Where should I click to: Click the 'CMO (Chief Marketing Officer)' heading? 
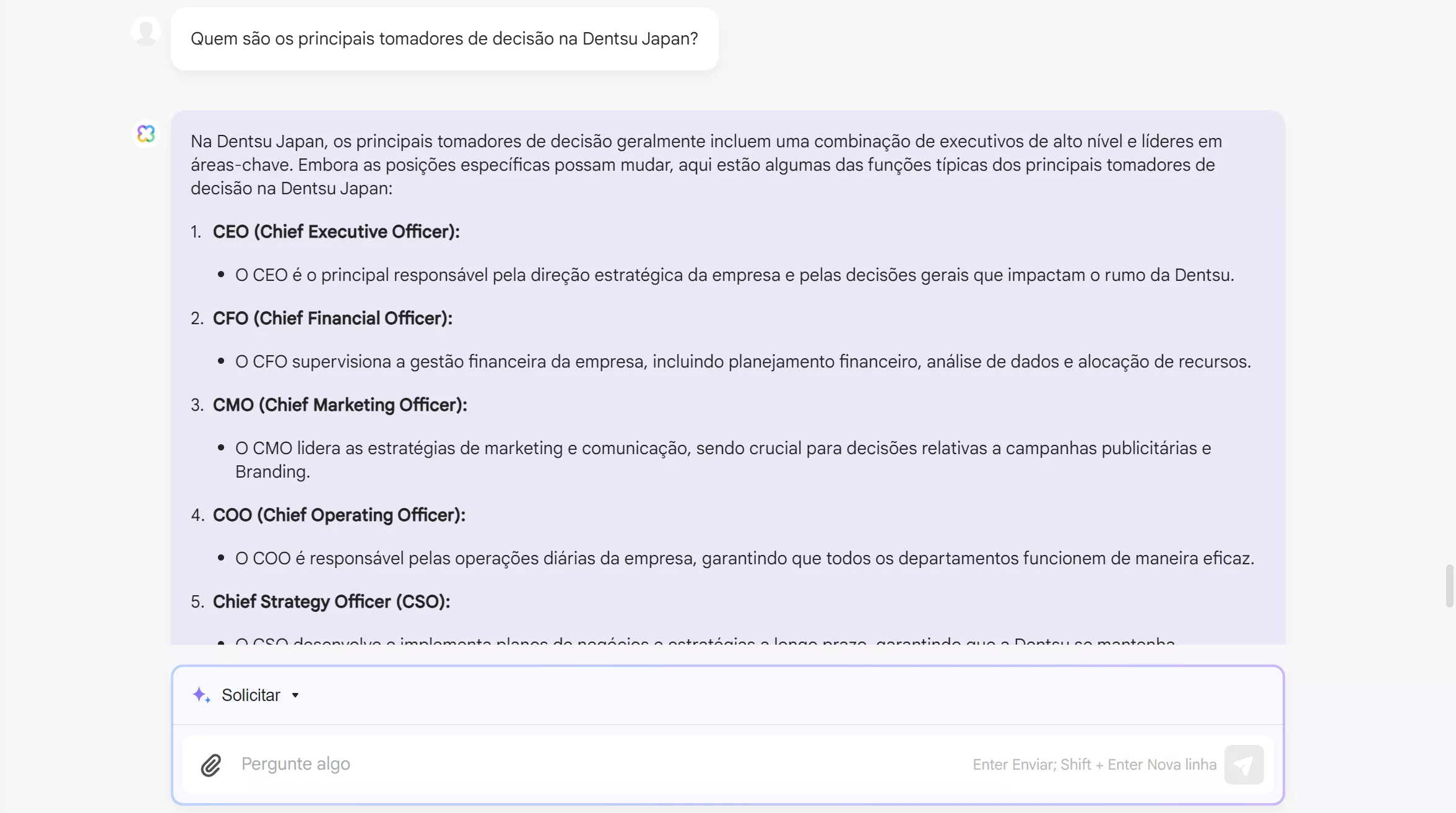(340, 405)
